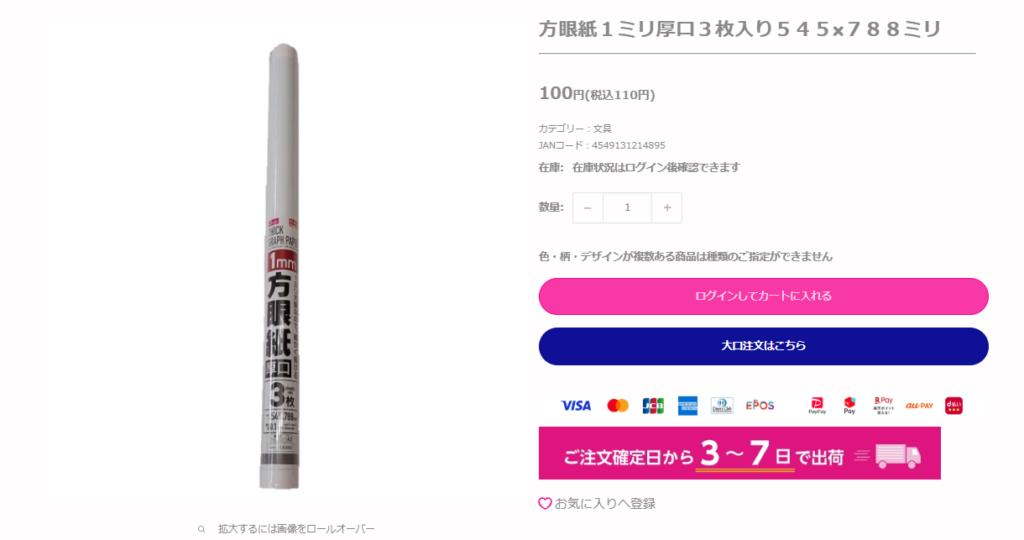This screenshot has width=1024, height=540.
Task: Click the EPOS card logo
Action: [x=760, y=405]
